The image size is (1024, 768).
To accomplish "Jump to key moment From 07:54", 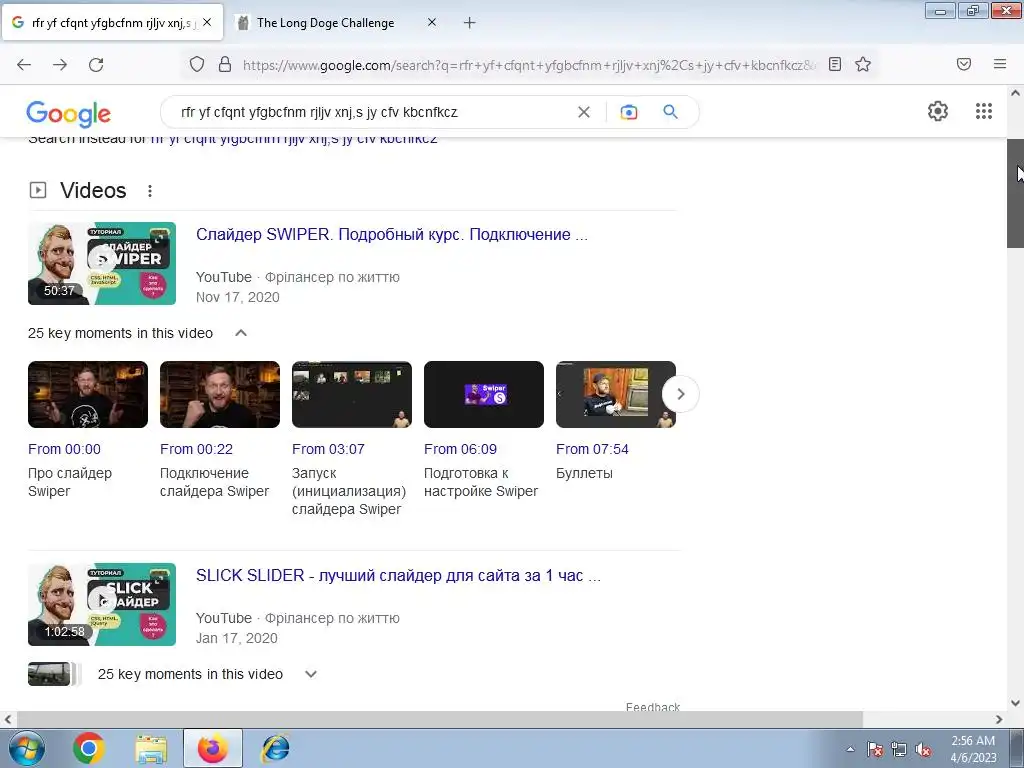I will [x=592, y=449].
